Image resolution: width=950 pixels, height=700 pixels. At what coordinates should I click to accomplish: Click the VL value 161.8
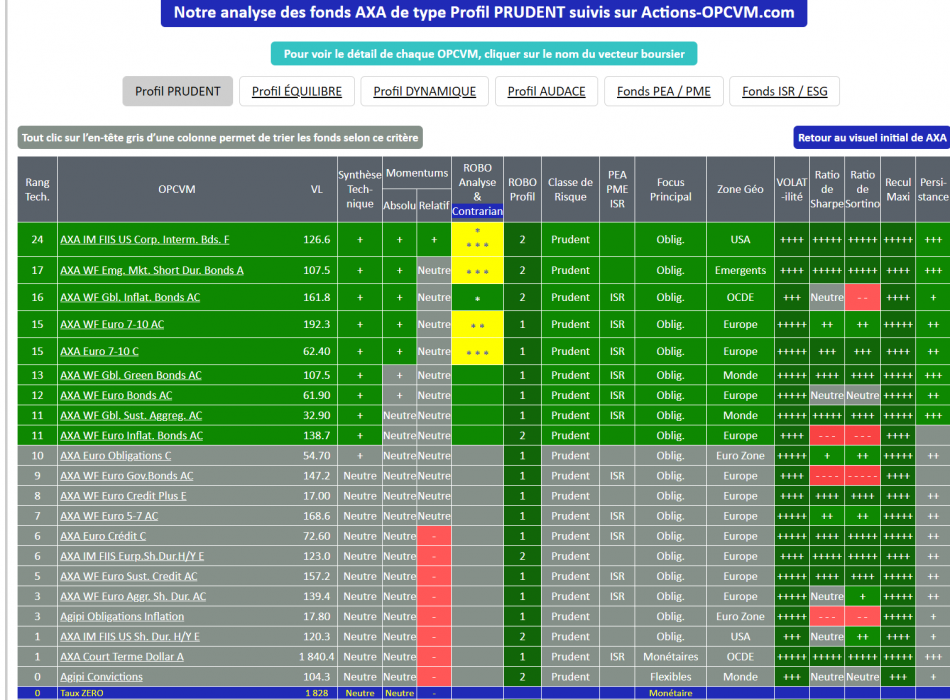click(x=317, y=297)
